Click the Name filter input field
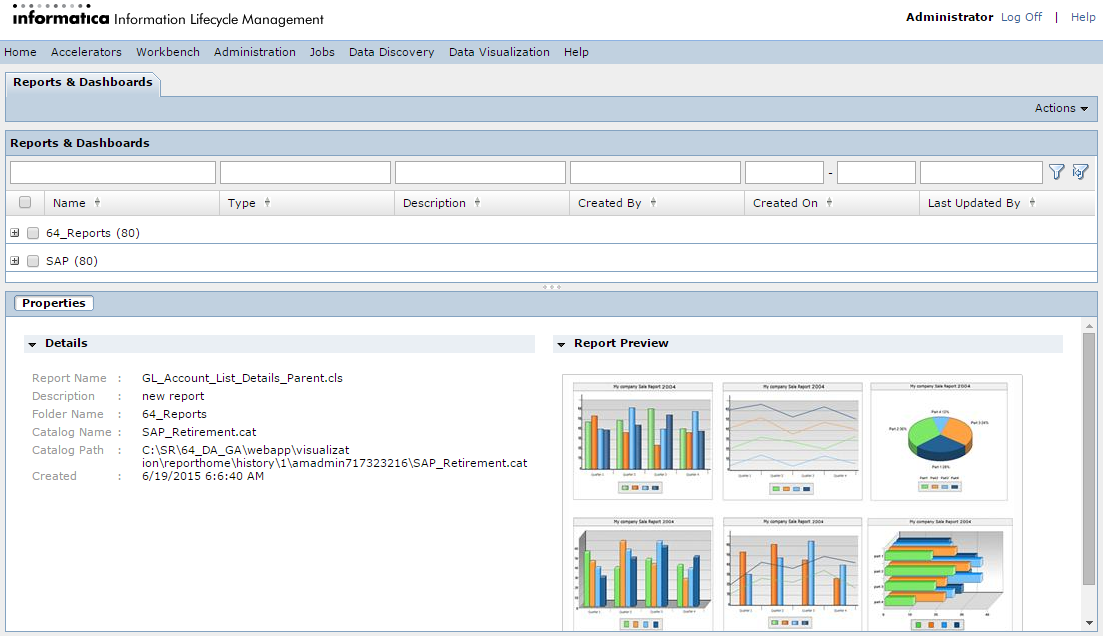The width and height of the screenshot is (1103, 636). pos(113,172)
